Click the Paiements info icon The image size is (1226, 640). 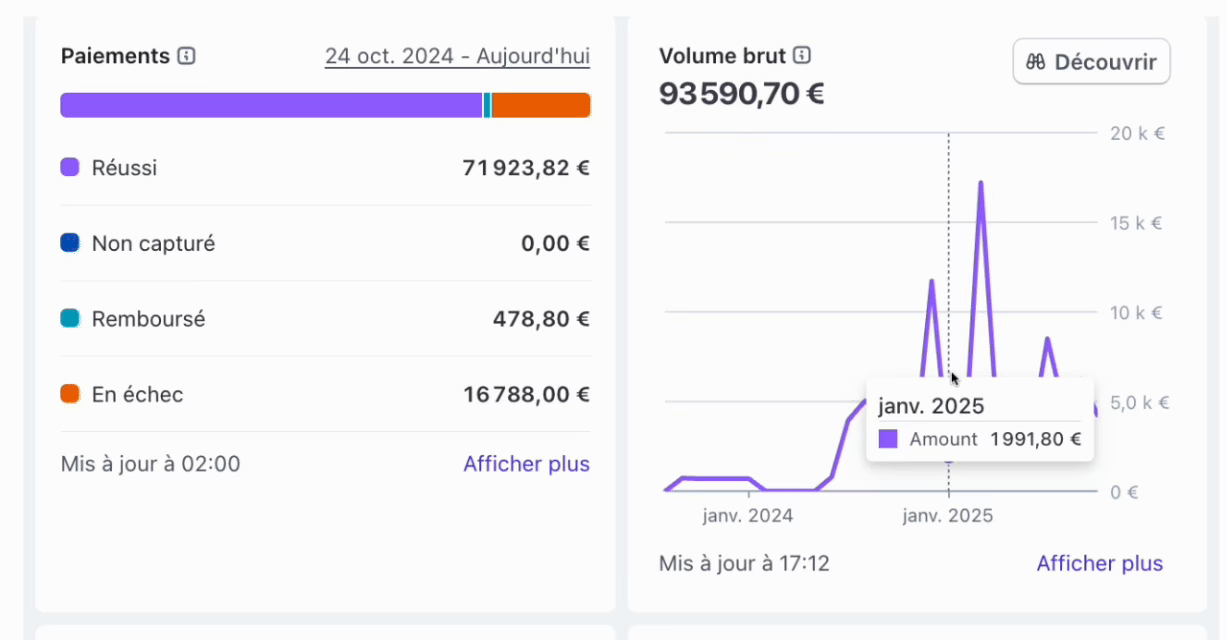(185, 56)
